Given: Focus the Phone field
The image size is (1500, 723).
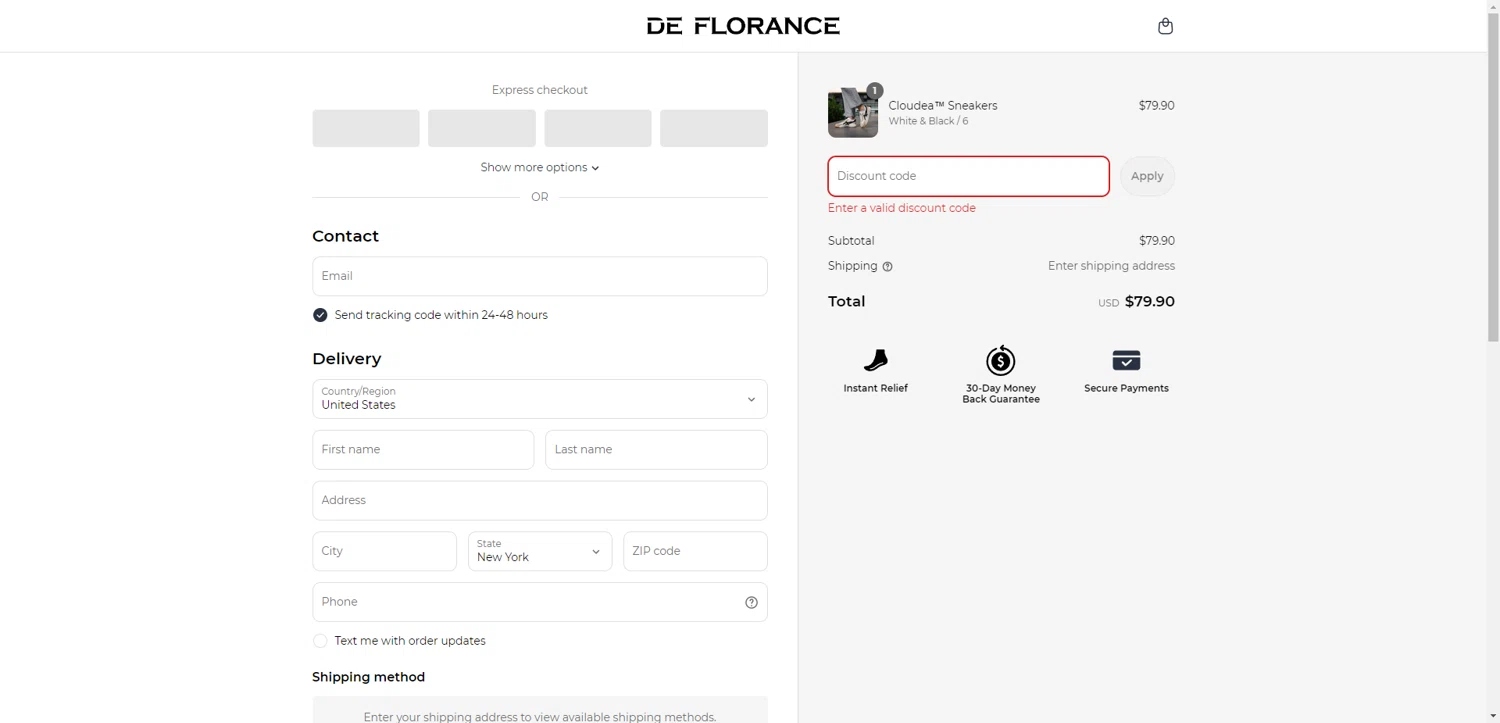Looking at the screenshot, I should pyautogui.click(x=540, y=602).
